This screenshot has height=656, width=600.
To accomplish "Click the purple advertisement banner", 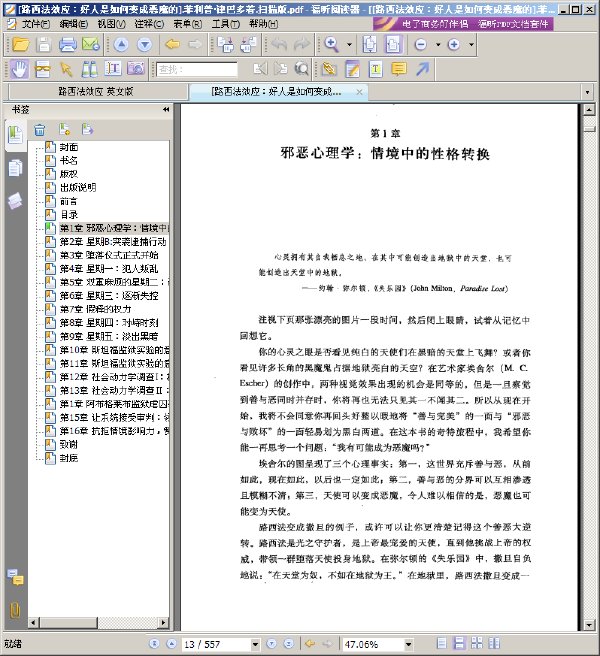I will (x=463, y=23).
